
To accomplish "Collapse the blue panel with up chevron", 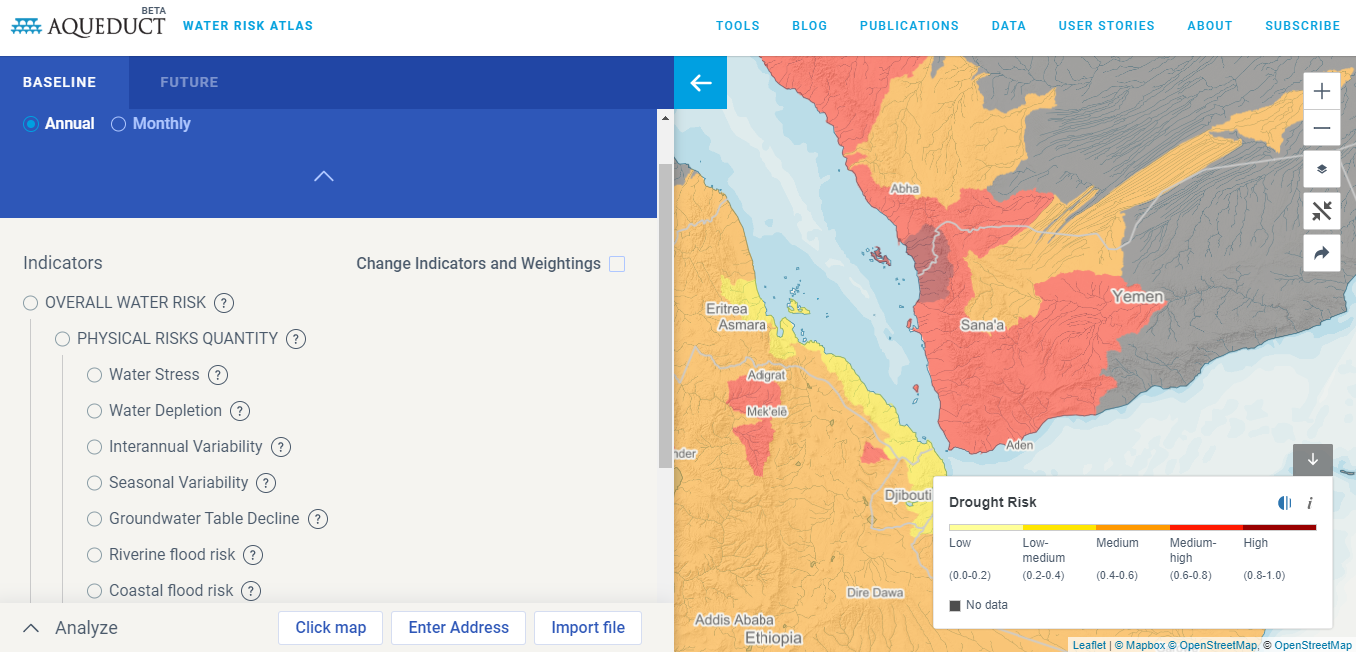I will point(323,176).
